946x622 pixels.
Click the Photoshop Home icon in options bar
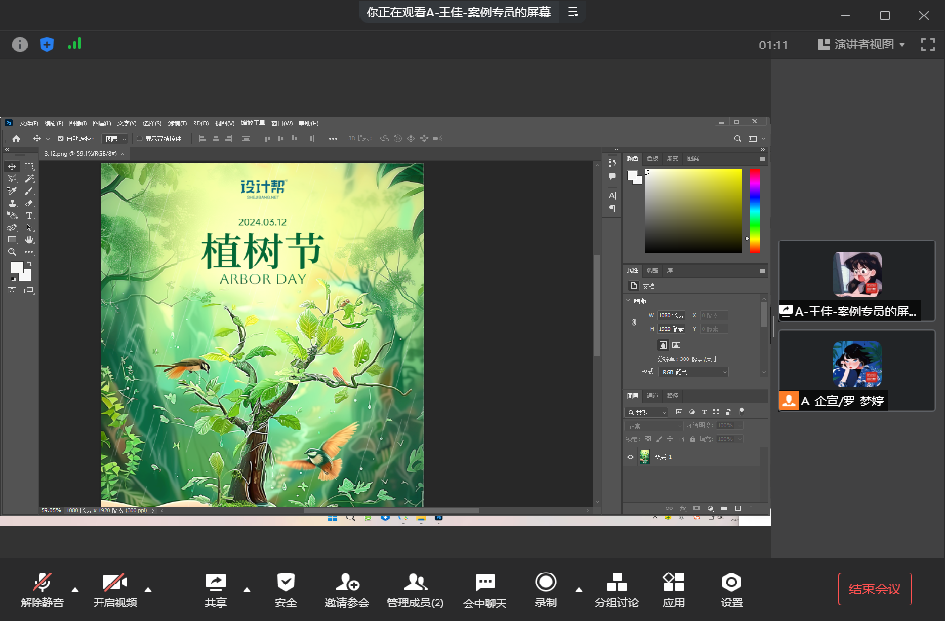(16, 139)
